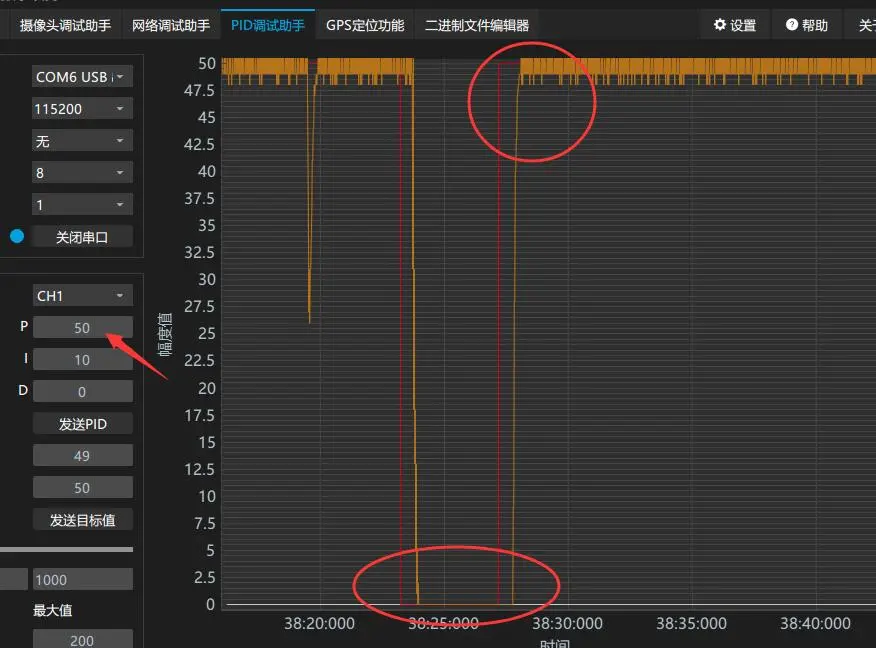Image resolution: width=876 pixels, height=648 pixels.
Task: Click the 帮助 question mark icon
Action: 791,25
